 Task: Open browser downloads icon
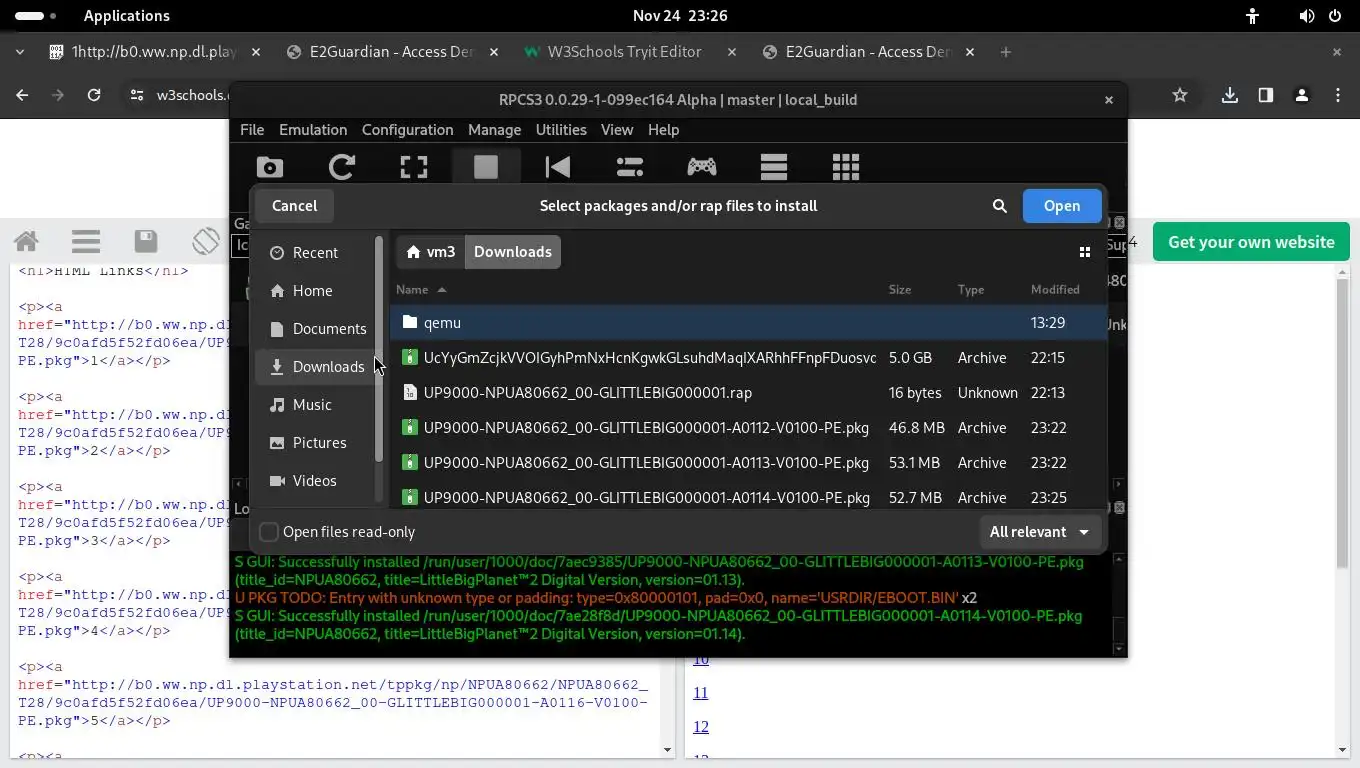tap(1230, 95)
